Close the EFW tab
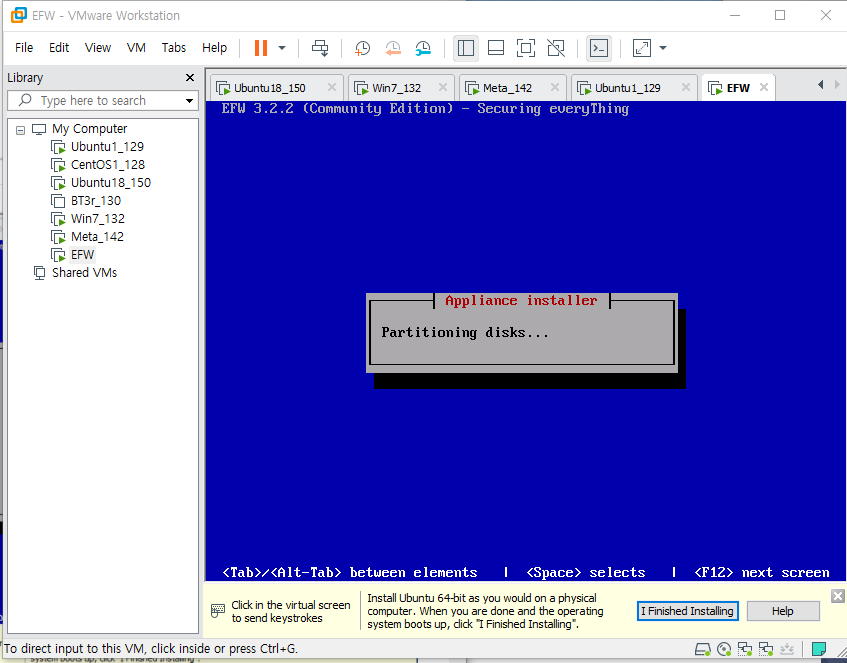Image resolution: width=847 pixels, height=663 pixels. [764, 87]
